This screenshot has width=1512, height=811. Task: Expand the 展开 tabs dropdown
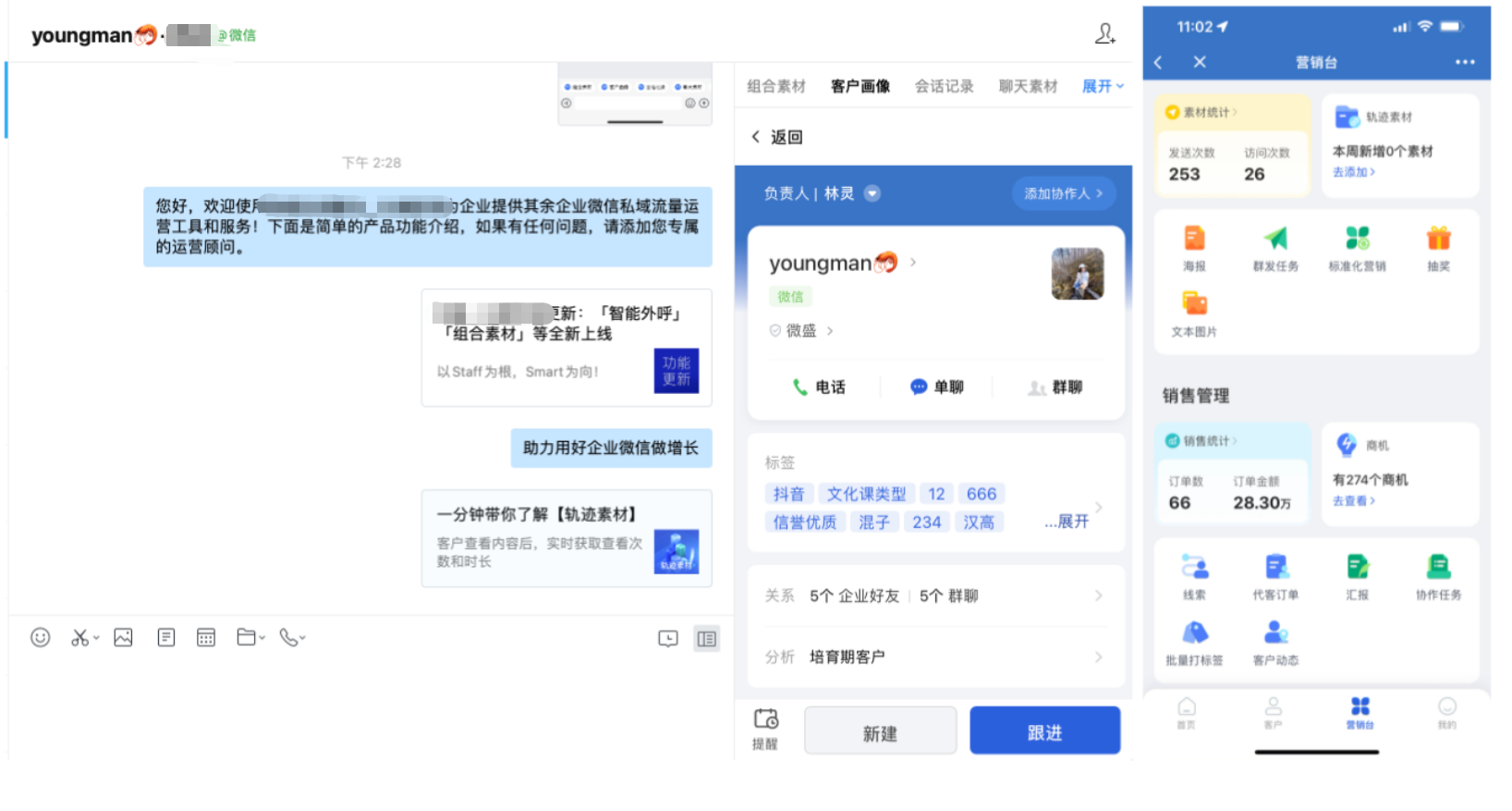pyautogui.click(x=1103, y=86)
